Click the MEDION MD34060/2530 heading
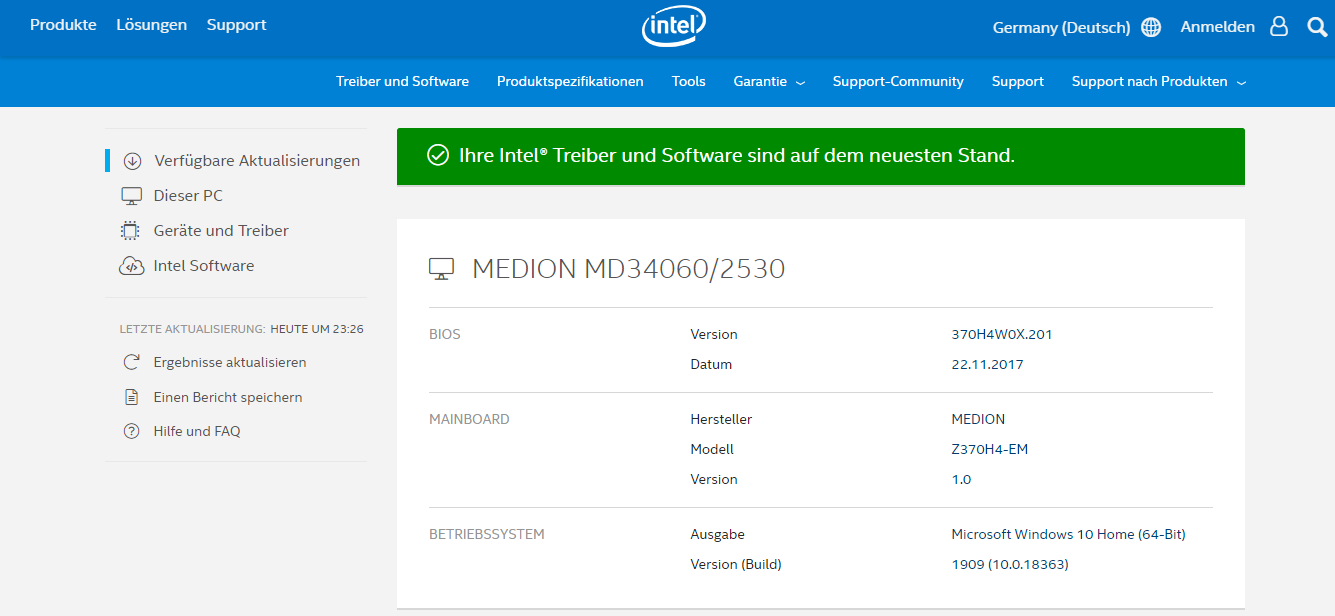 [x=628, y=269]
